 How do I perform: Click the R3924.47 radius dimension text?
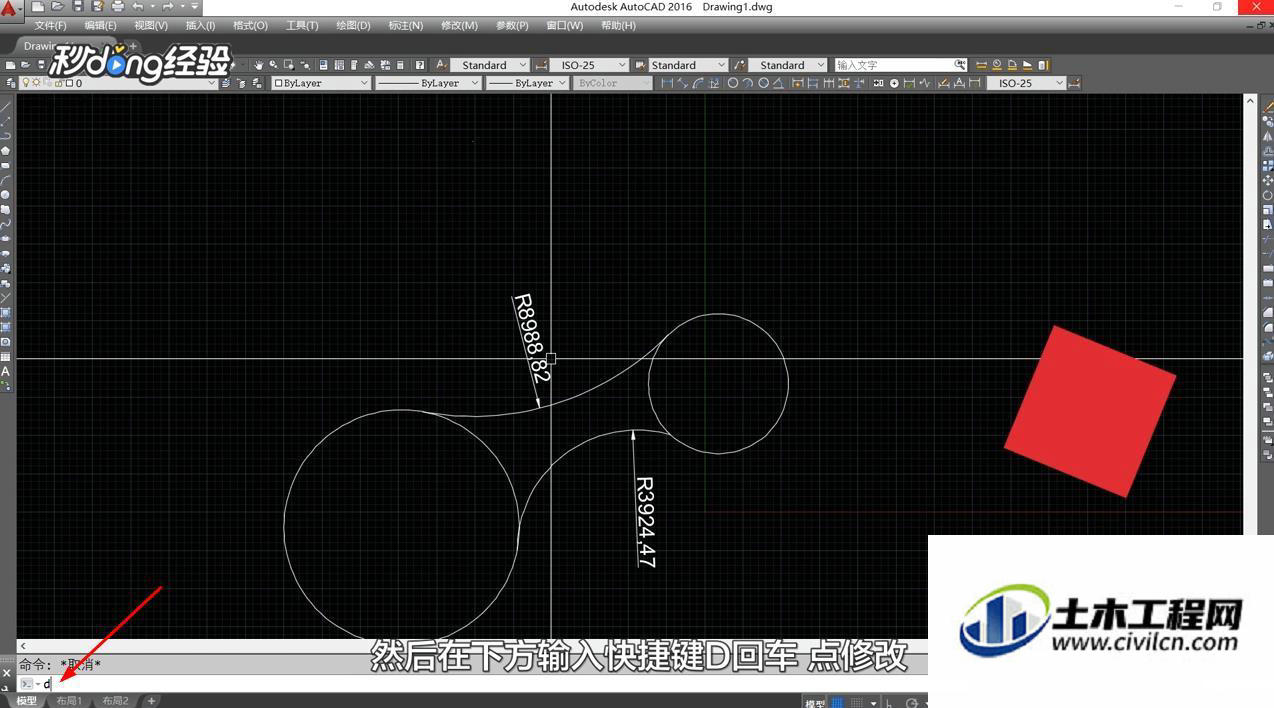click(646, 522)
